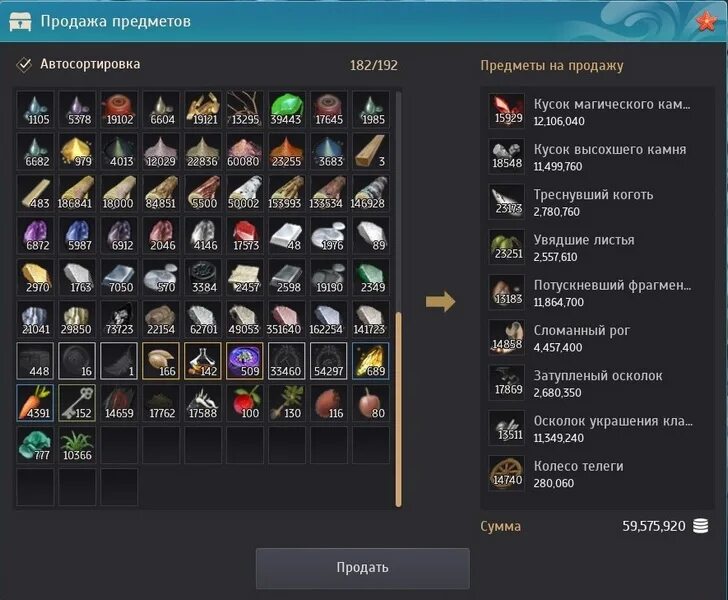The image size is (728, 600).
Task: Select Увядшие листья sale entry
Action: (x=597, y=248)
